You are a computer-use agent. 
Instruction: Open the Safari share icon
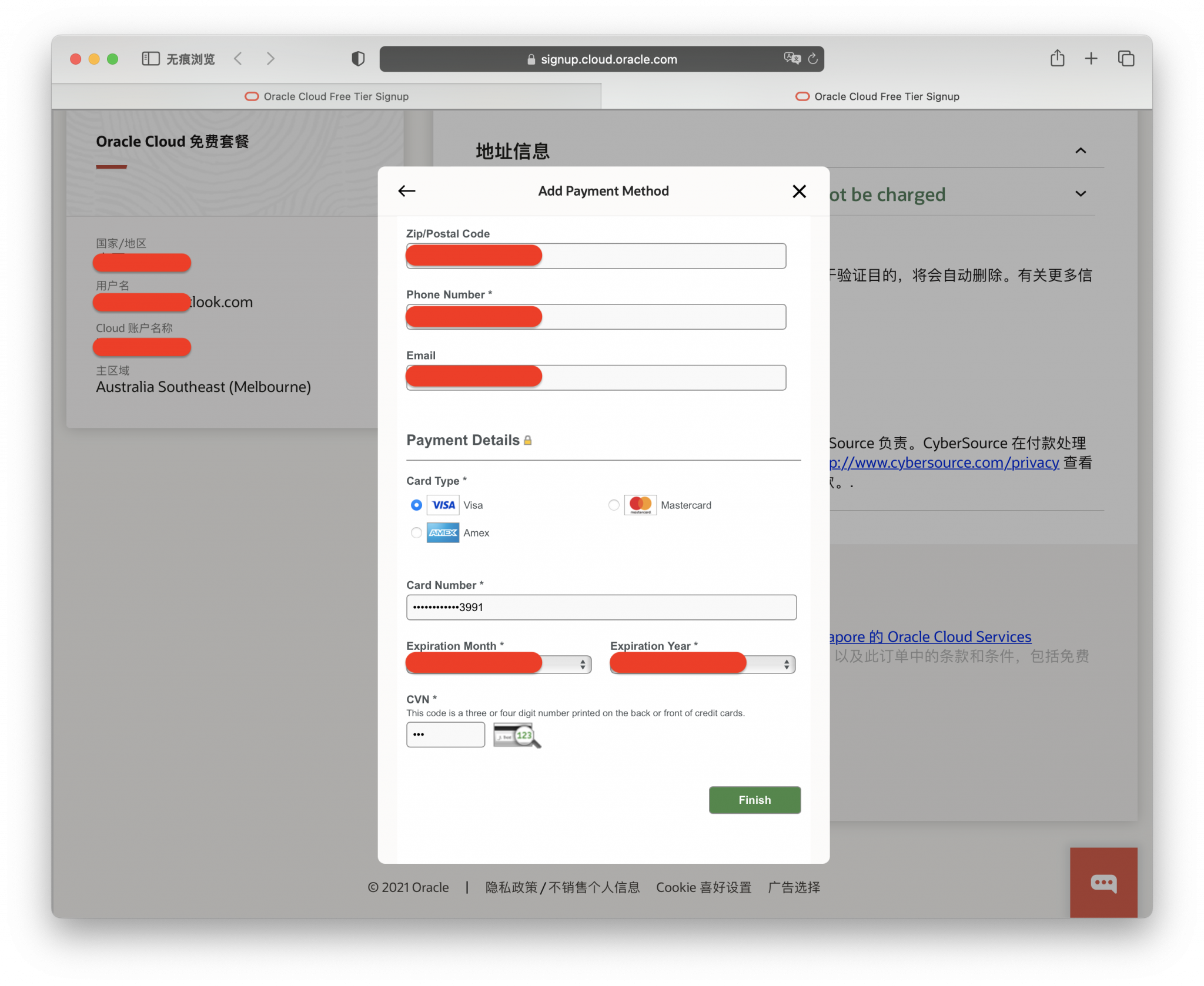coord(1057,58)
